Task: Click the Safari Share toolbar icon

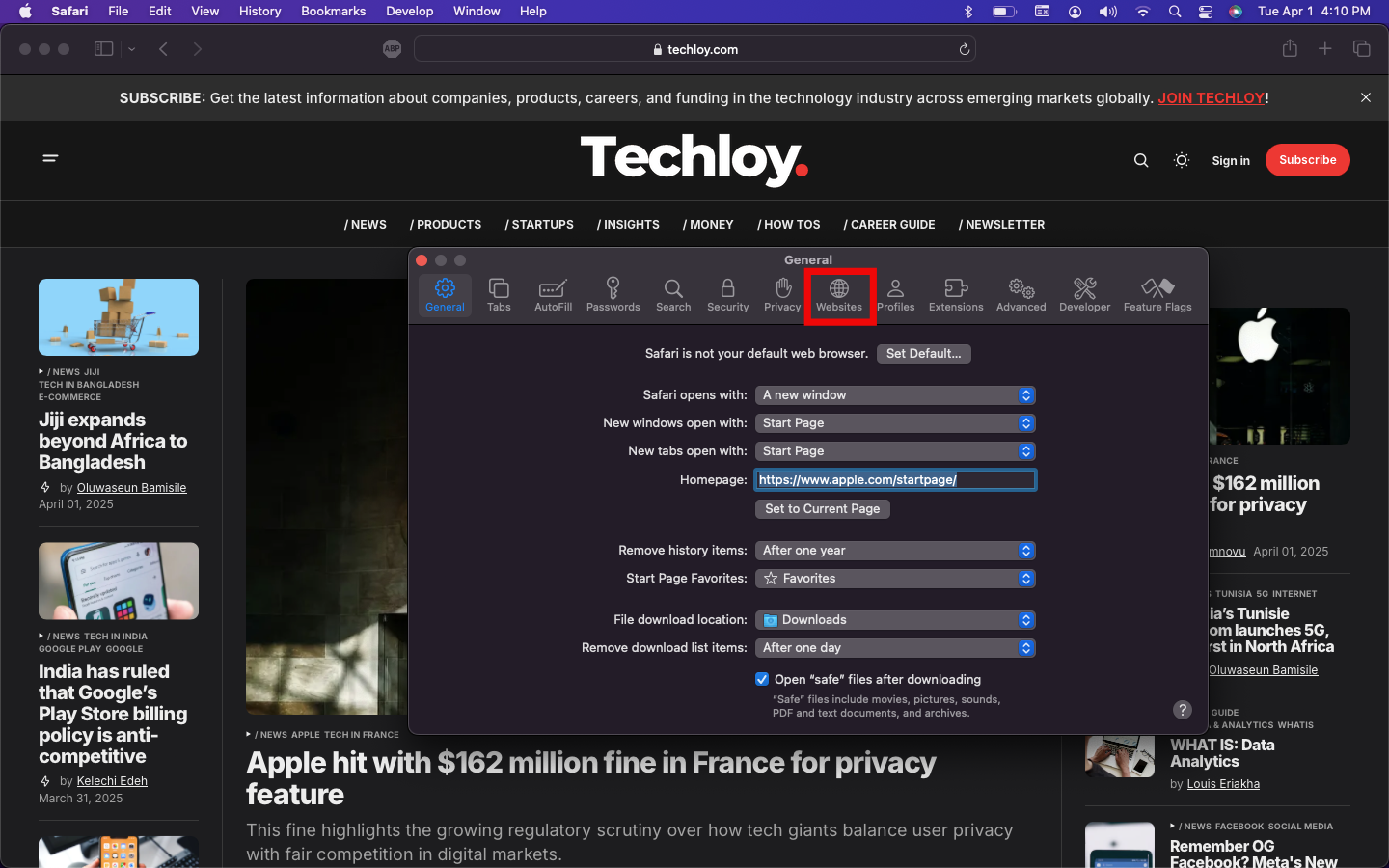Action: [1290, 48]
